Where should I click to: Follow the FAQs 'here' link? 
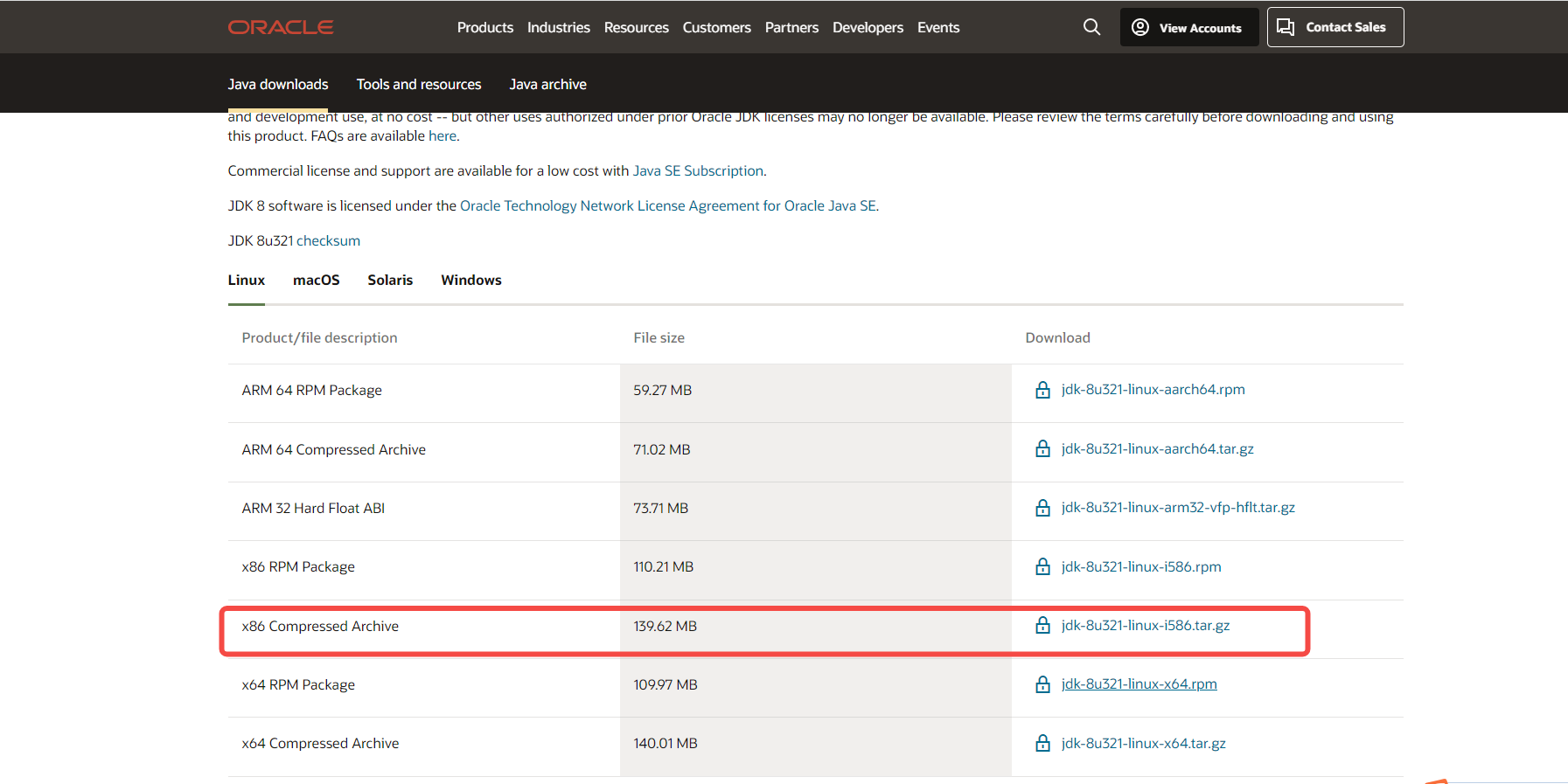[x=443, y=135]
